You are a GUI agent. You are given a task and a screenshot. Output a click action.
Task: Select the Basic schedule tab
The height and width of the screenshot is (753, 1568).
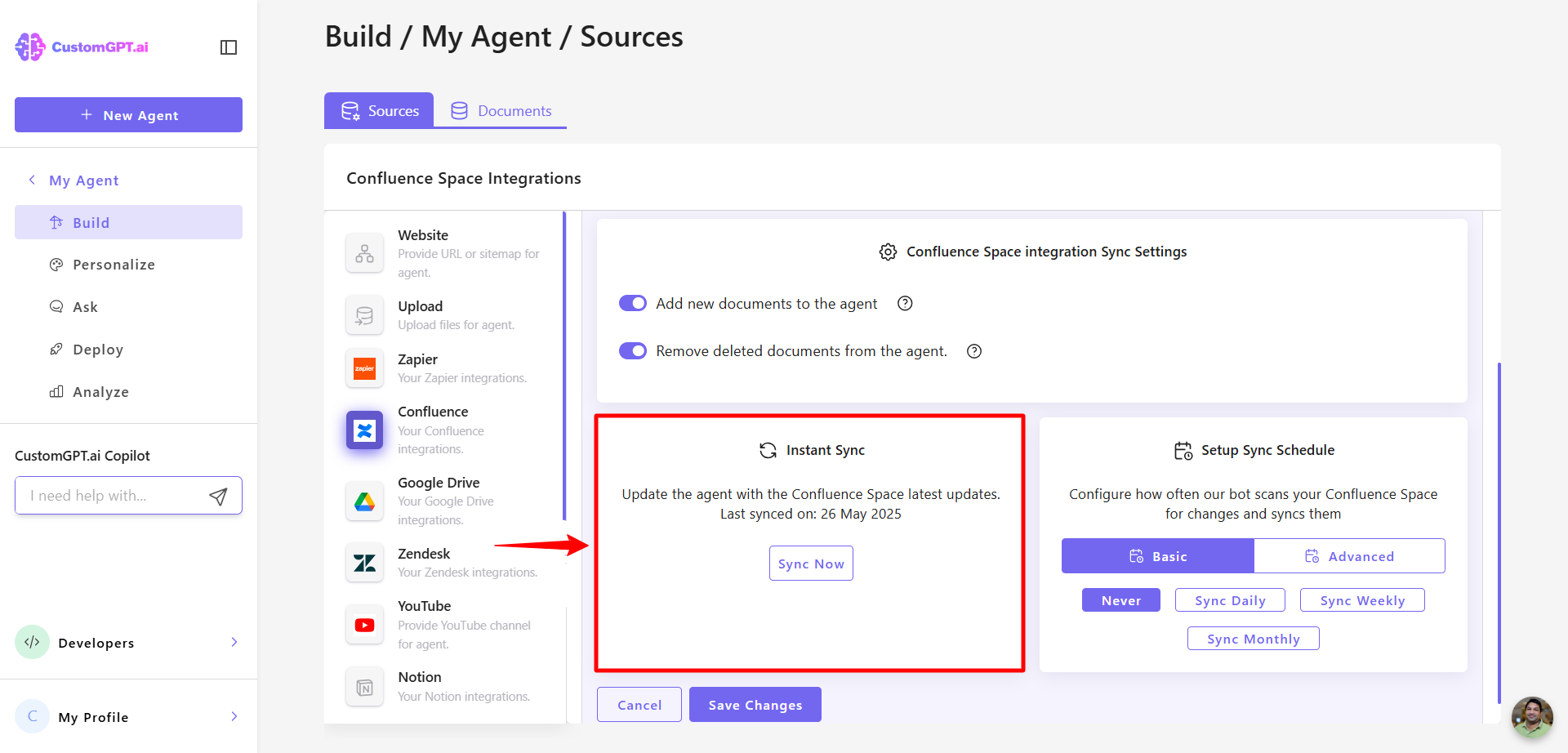coord(1158,556)
